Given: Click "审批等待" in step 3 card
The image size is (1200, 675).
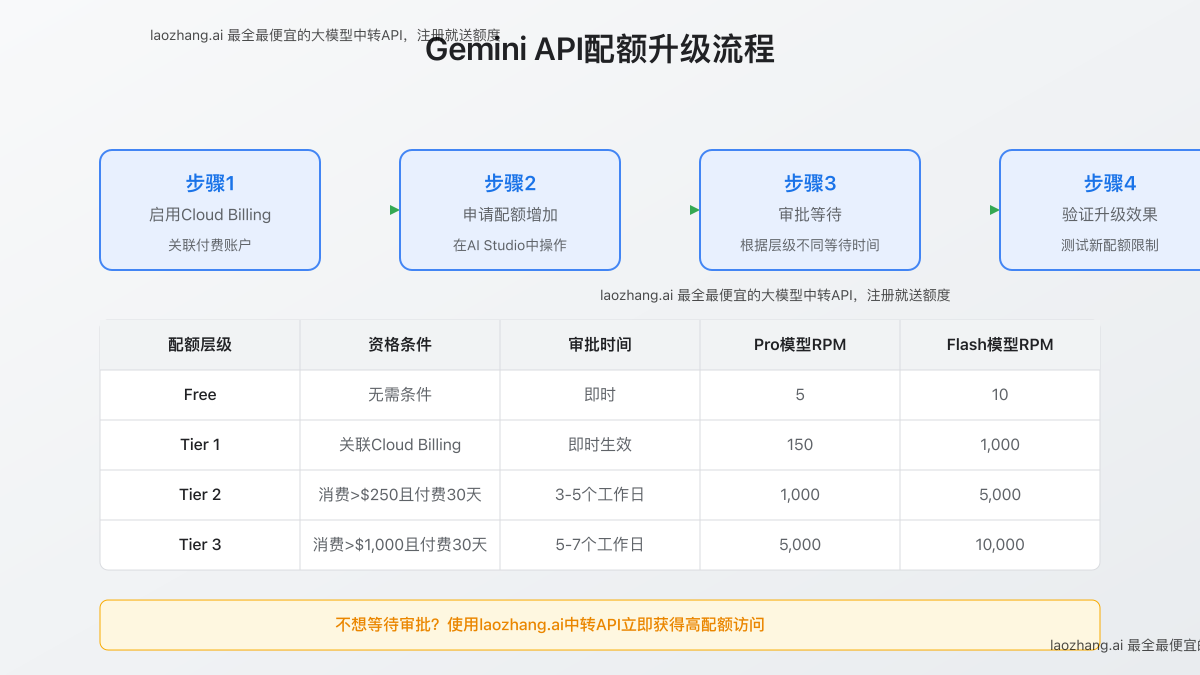Looking at the screenshot, I should (810, 215).
